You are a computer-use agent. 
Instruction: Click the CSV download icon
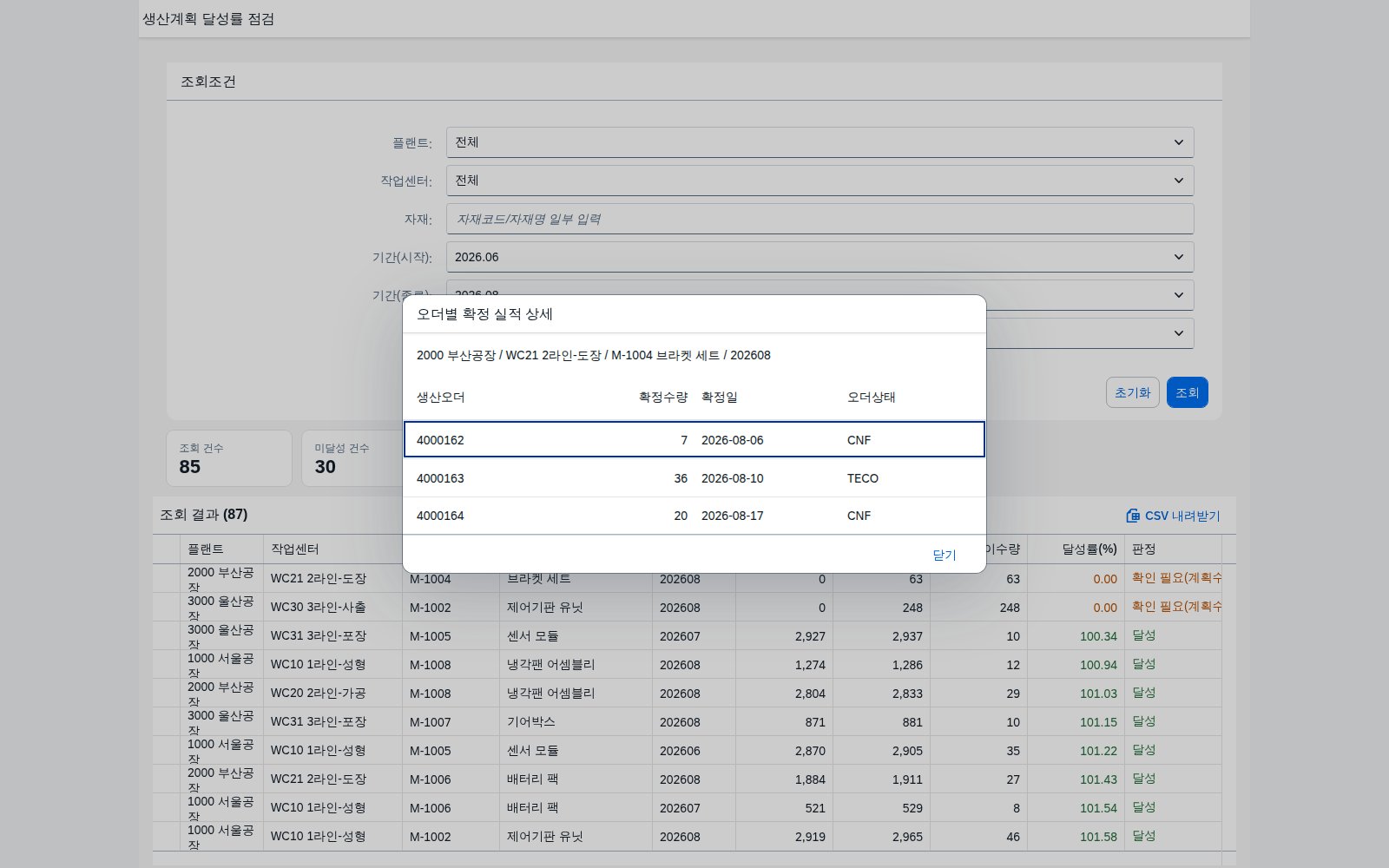(x=1133, y=516)
